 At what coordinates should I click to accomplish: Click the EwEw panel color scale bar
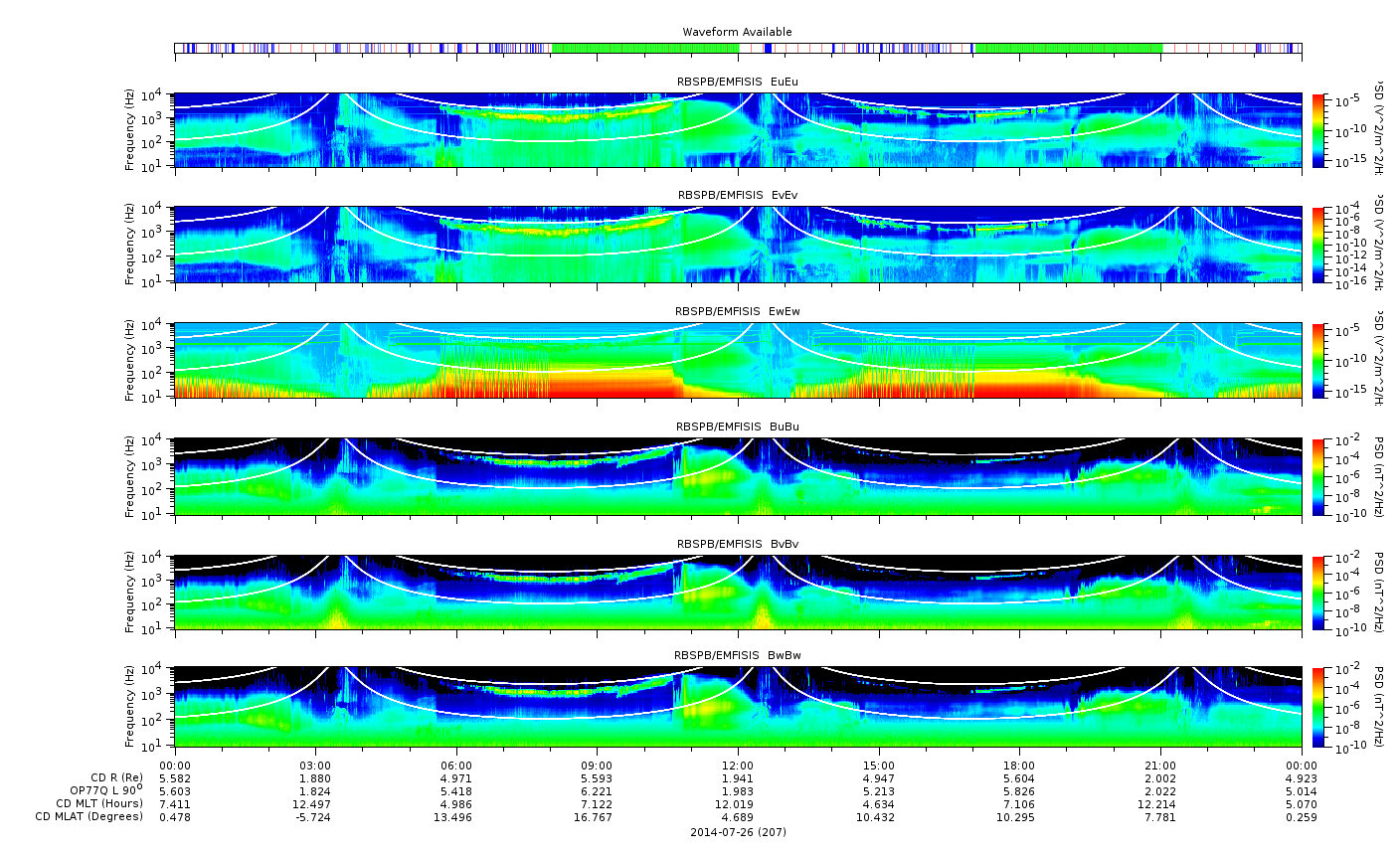[1319, 360]
